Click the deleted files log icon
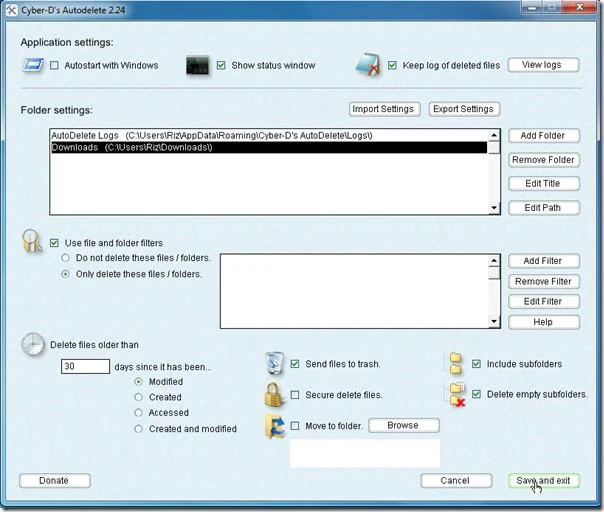604x512 pixels. [367, 64]
